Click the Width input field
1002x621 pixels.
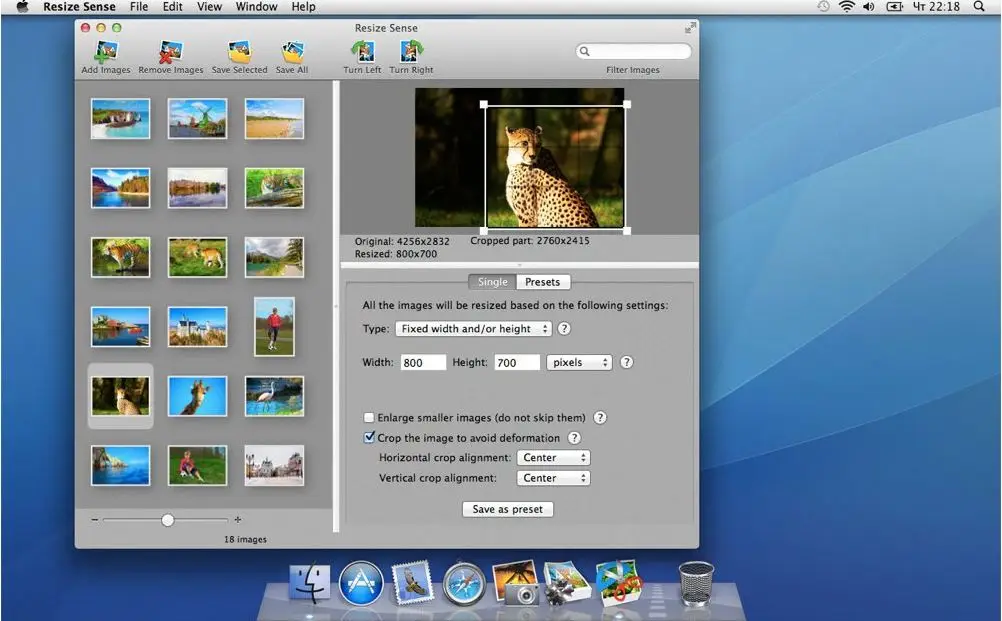(423, 362)
